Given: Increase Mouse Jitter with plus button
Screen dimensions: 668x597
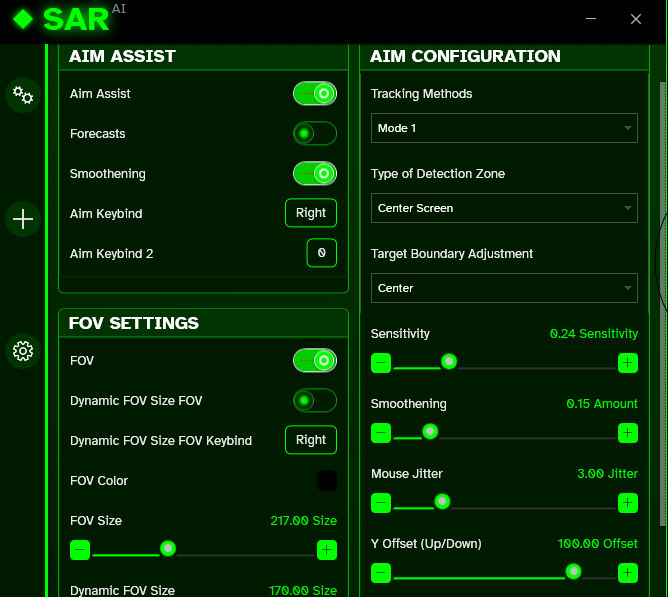Looking at the screenshot, I should (627, 503).
